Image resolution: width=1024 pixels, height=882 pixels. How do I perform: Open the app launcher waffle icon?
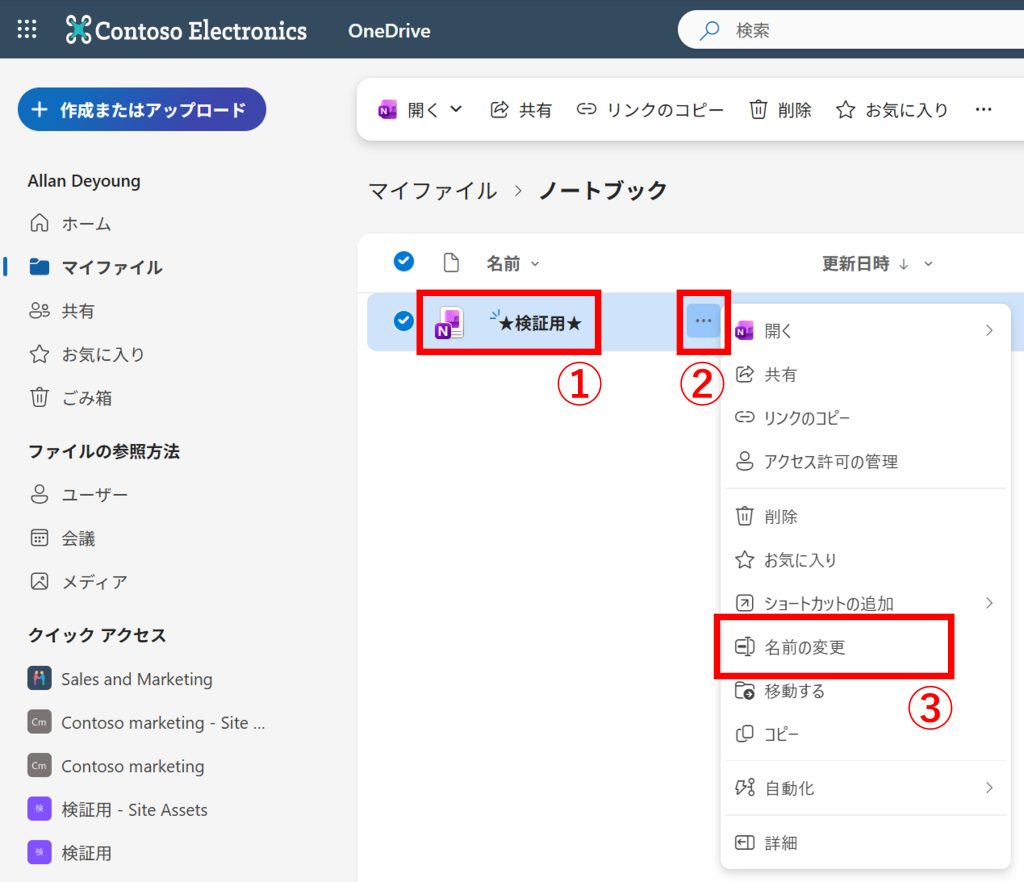click(x=27, y=30)
